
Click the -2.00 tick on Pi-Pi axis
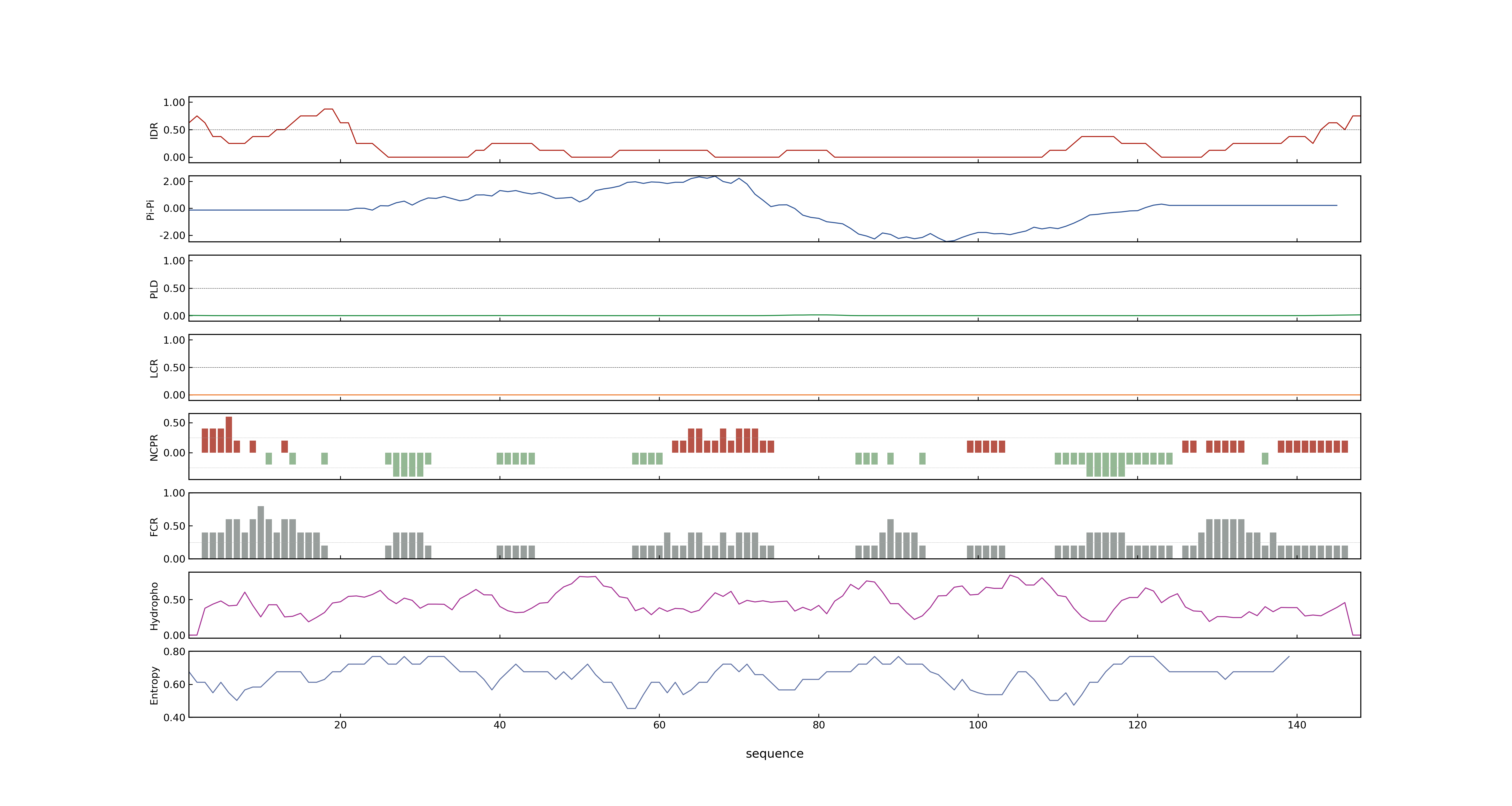pyautogui.click(x=172, y=236)
